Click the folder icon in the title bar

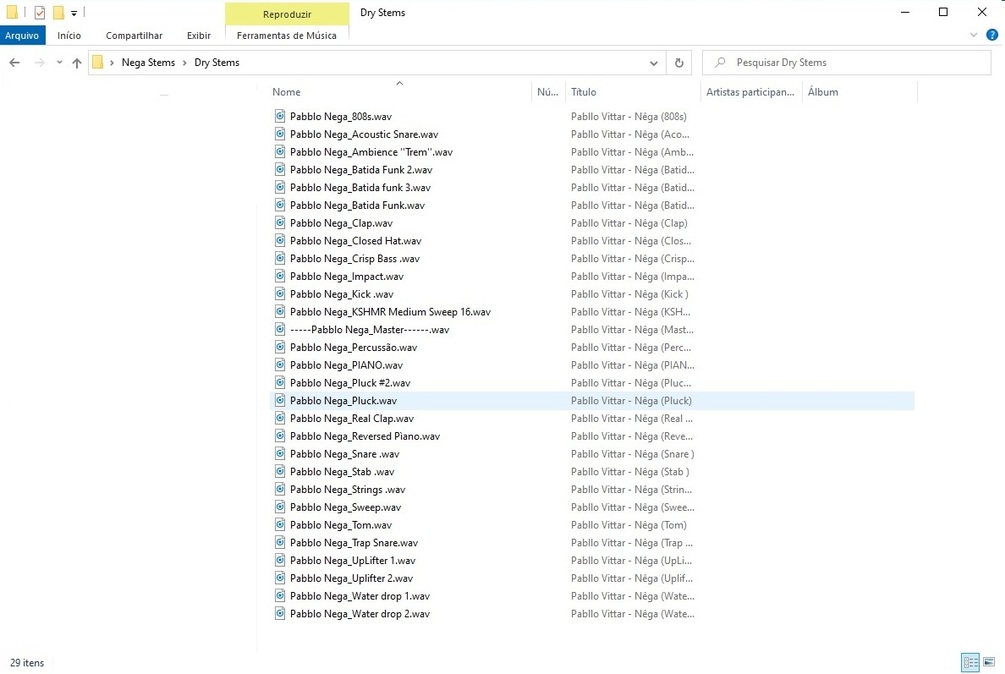tap(12, 12)
